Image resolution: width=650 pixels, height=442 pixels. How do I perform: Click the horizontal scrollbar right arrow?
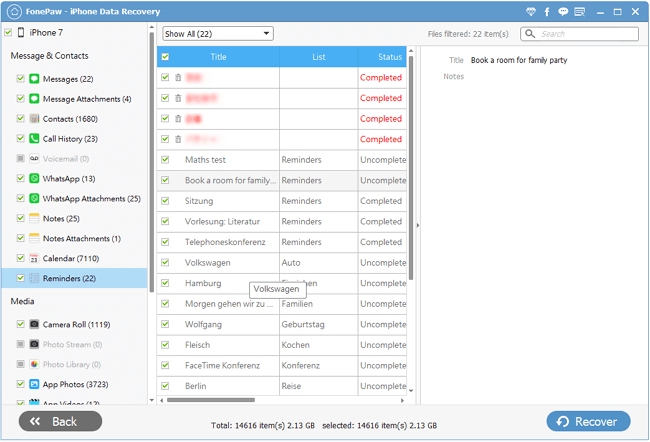coord(402,401)
